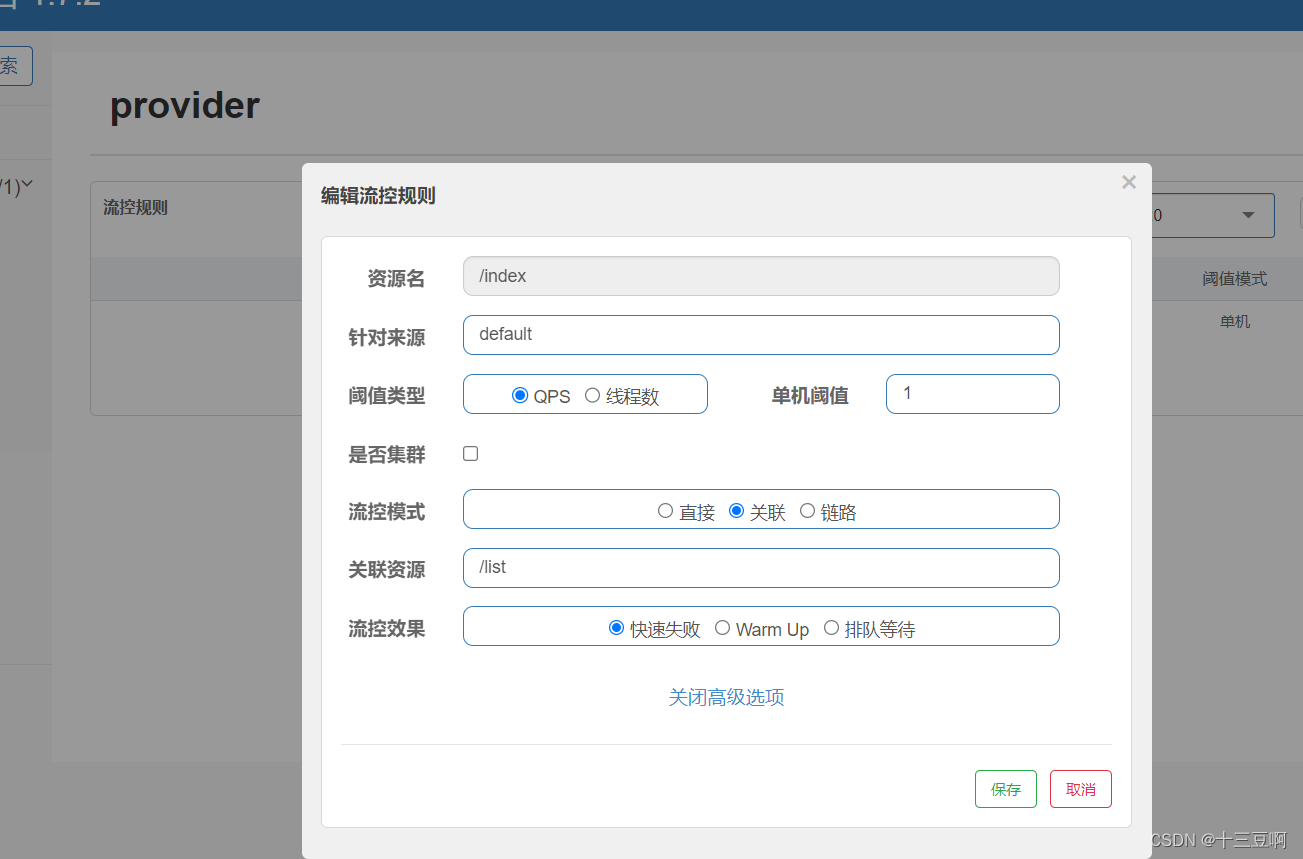The width and height of the screenshot is (1303, 859).
Task: Enable the 是否集群 checkbox
Action: tap(471, 453)
